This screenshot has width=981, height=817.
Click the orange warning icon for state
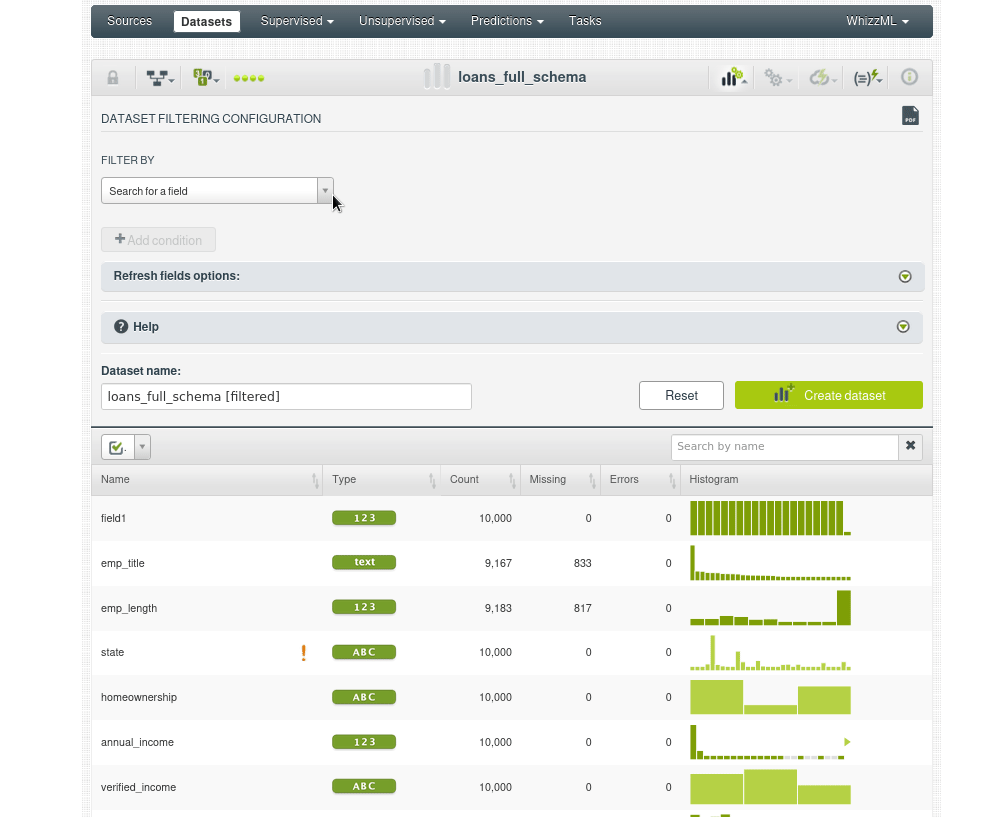(x=303, y=653)
